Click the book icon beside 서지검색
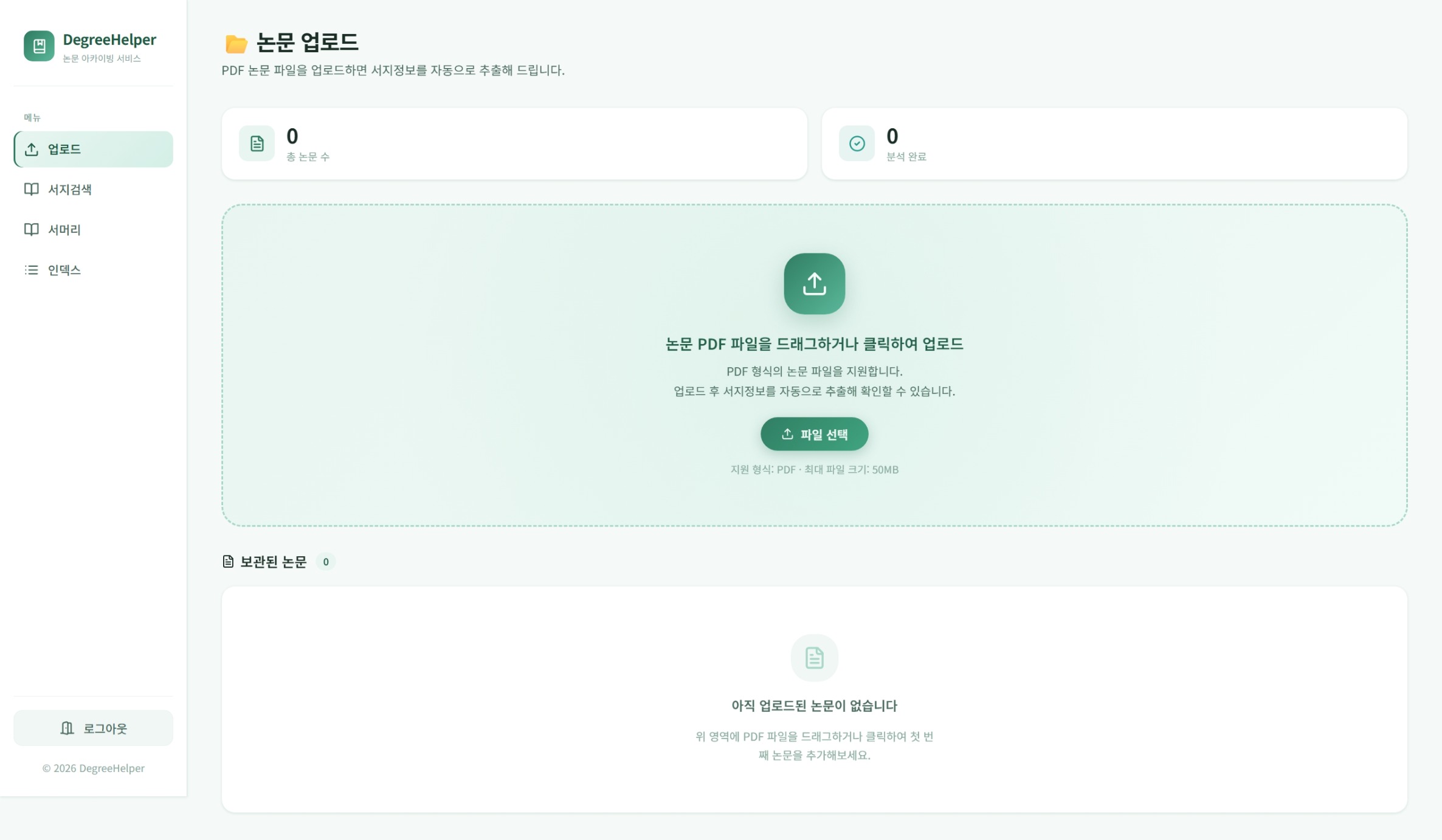Screen dimensions: 1442x840 tap(32, 189)
